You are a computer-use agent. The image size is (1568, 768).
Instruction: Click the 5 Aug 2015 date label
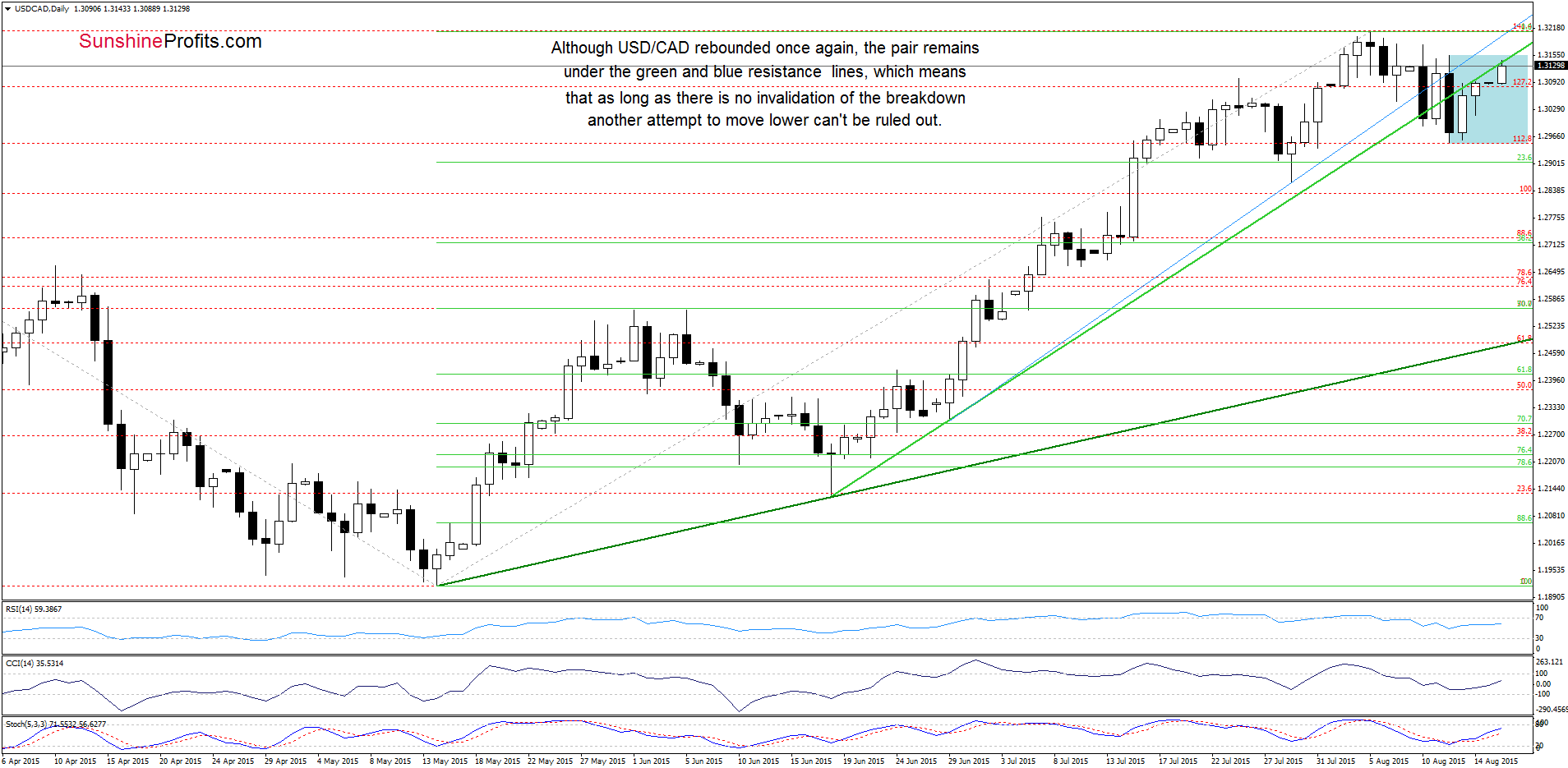[x=1389, y=761]
